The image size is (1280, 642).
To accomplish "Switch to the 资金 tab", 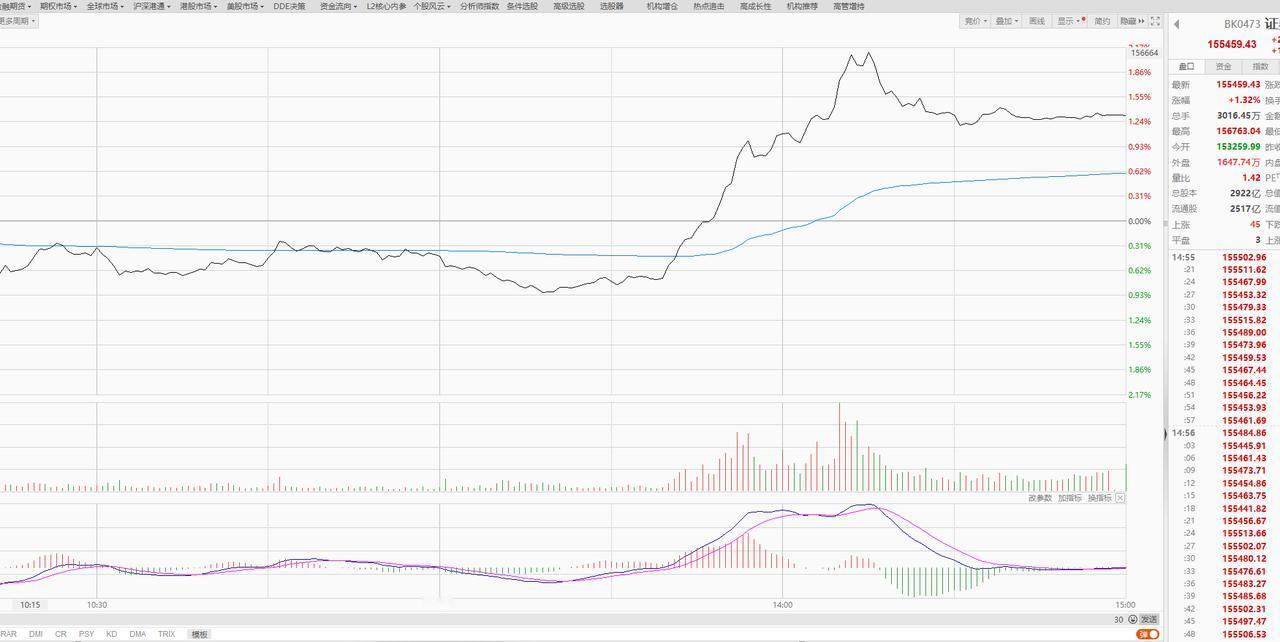I will [x=1223, y=67].
